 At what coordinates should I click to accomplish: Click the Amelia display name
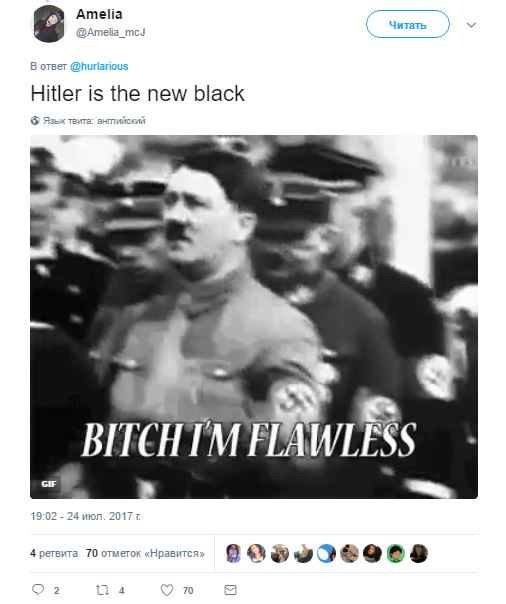(99, 14)
